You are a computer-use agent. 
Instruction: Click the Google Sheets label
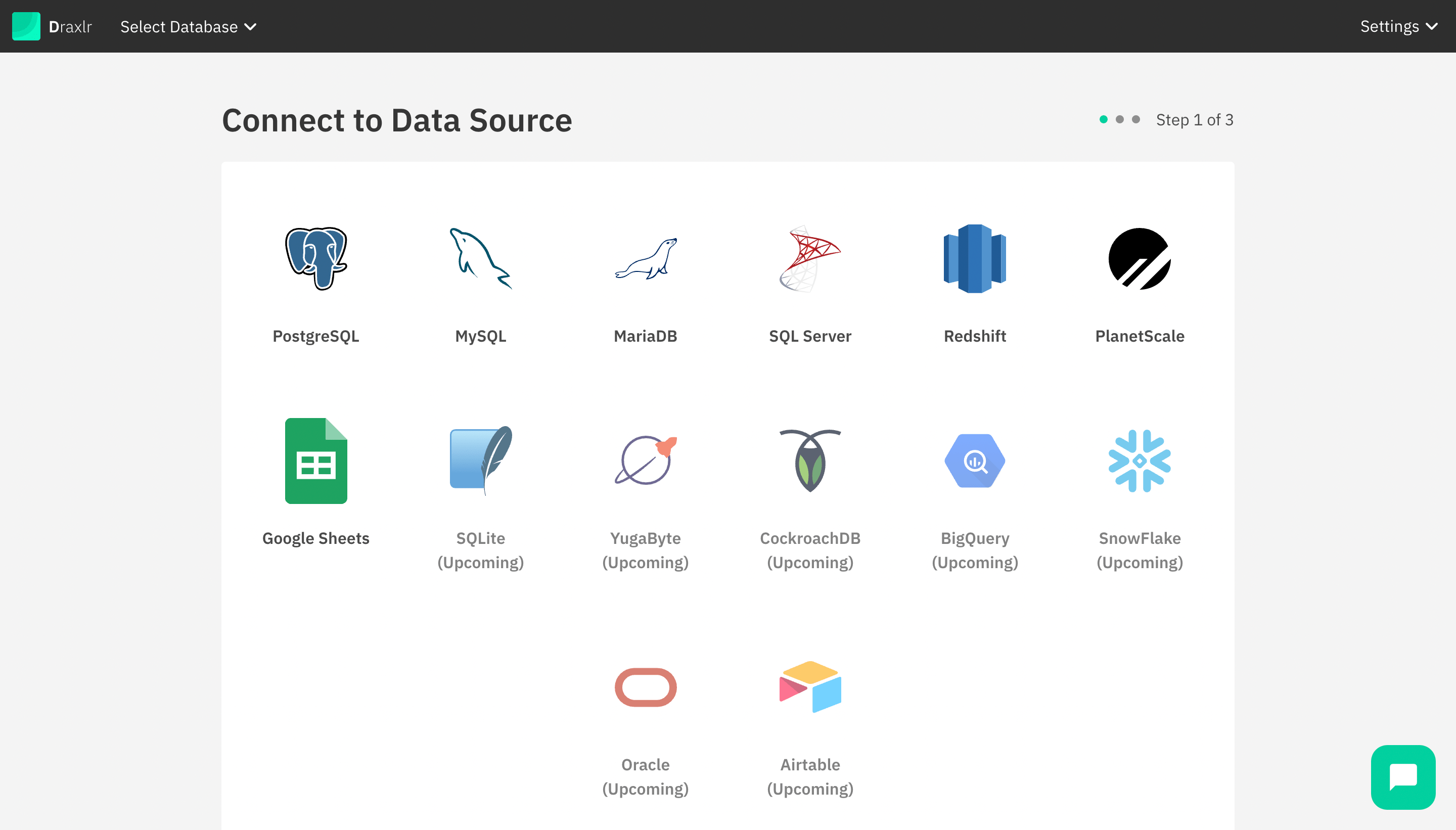pyautogui.click(x=316, y=539)
